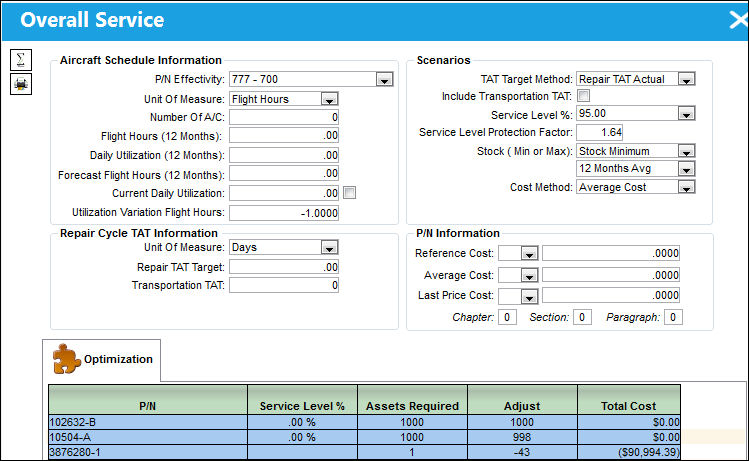The width and height of the screenshot is (749, 461).
Task: Open the 12 Months Avg dropdown
Action: click(x=686, y=169)
